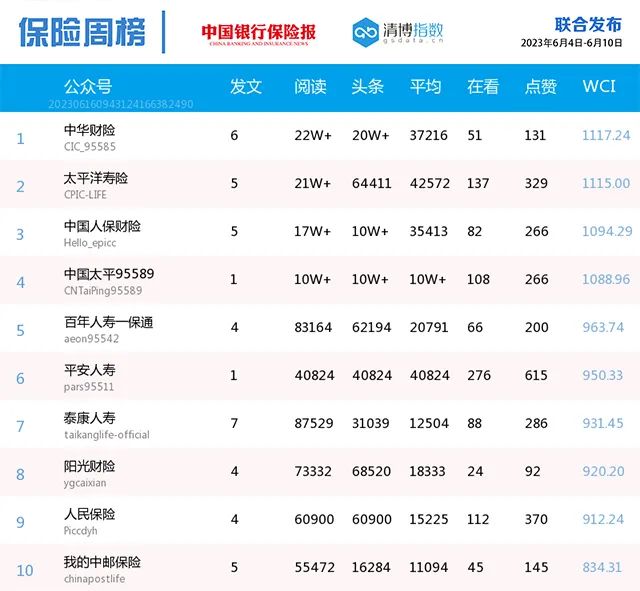Click reading count 55472
The width and height of the screenshot is (640, 591).
314,567
